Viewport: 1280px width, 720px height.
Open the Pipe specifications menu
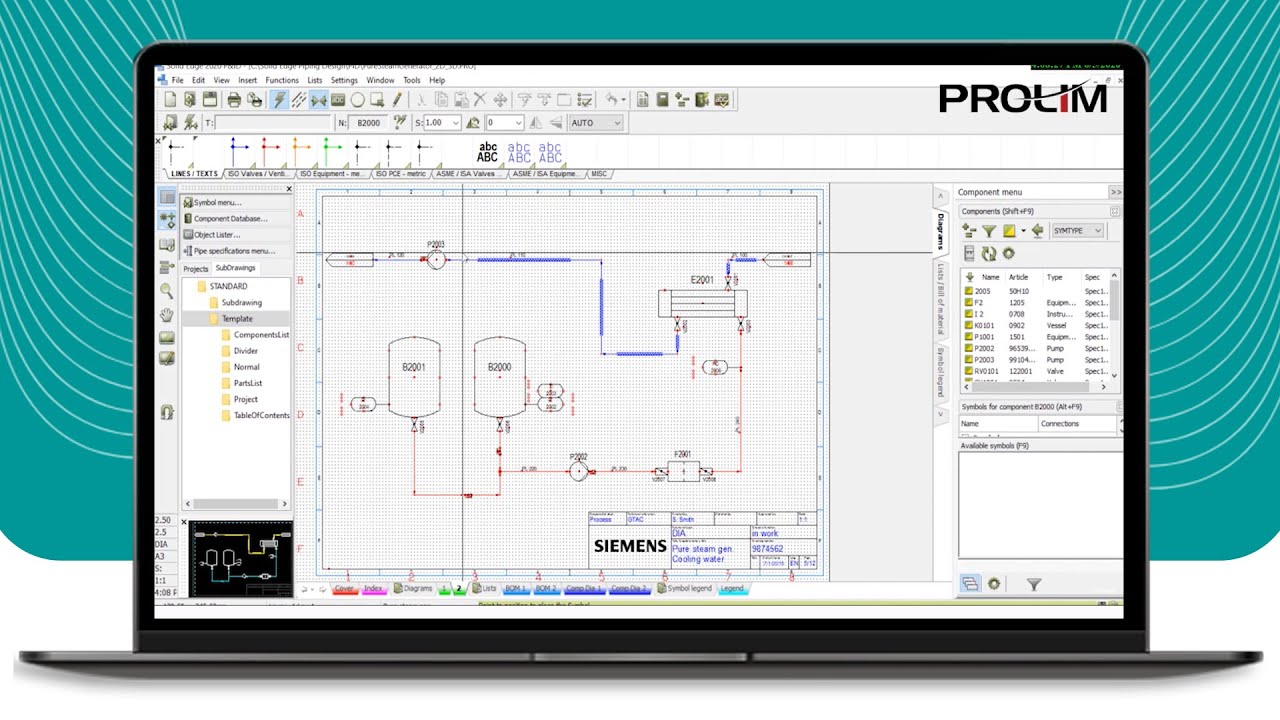(x=233, y=250)
